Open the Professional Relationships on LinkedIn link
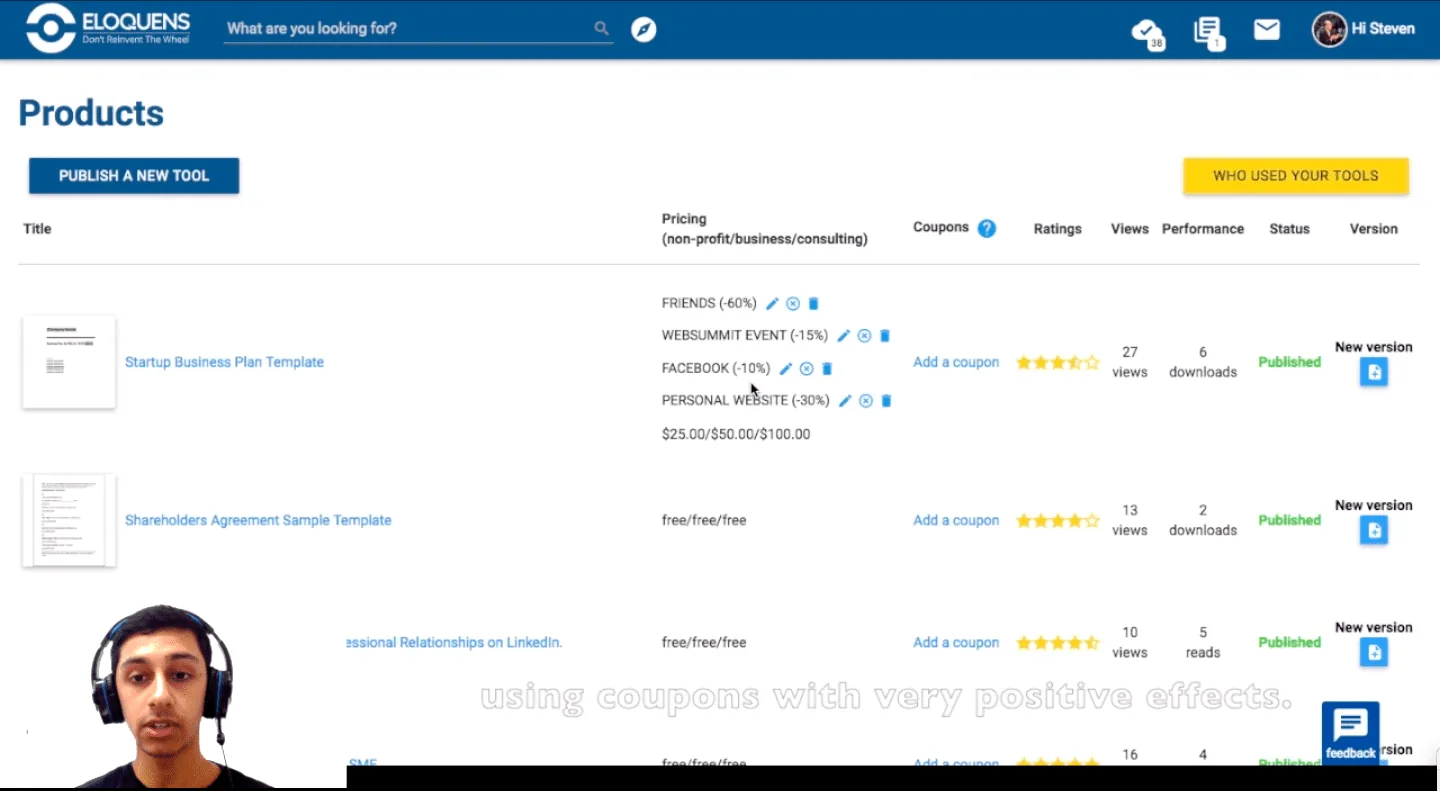Viewport: 1440px width, 791px height. [455, 642]
